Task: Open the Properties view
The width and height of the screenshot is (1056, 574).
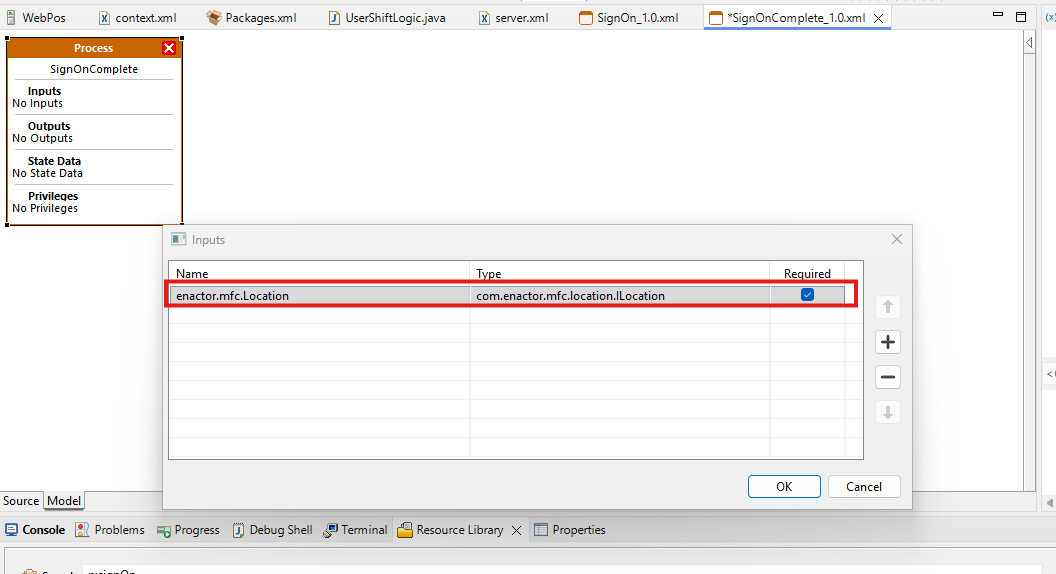Action: click(570, 530)
